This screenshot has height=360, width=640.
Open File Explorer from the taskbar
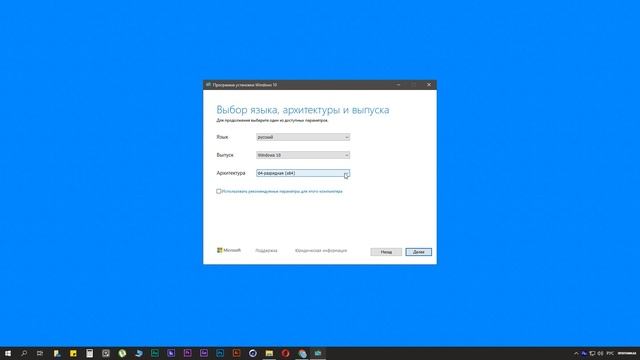[x=269, y=353]
